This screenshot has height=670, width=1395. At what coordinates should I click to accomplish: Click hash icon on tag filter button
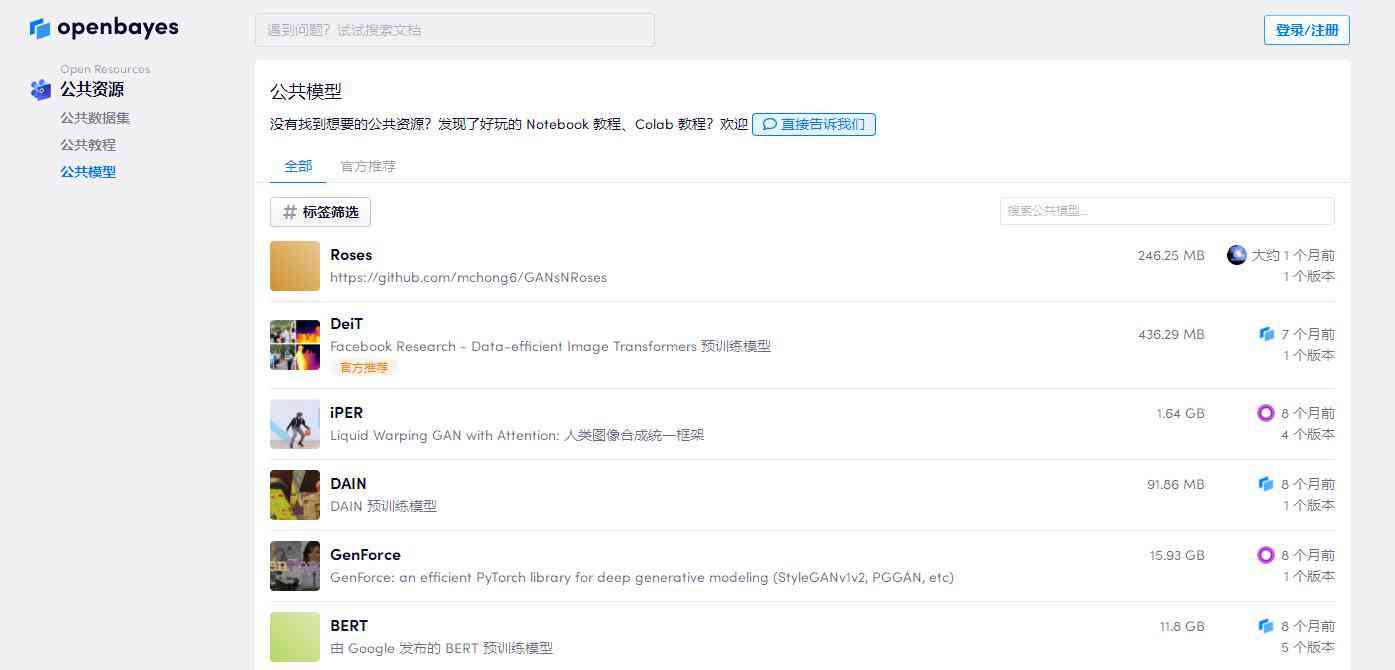(290, 212)
